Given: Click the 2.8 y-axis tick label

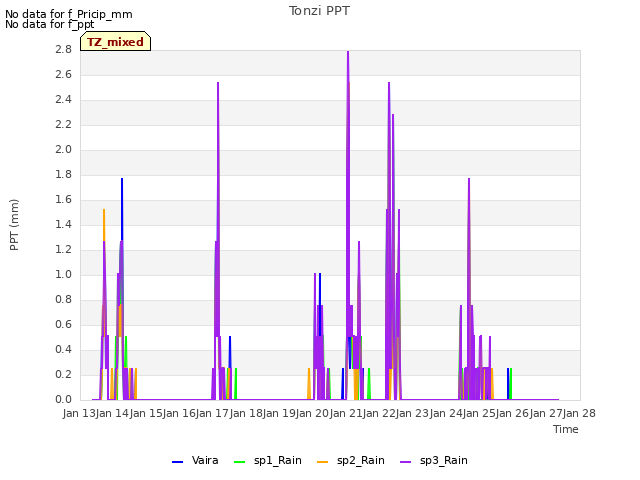Looking at the screenshot, I should coord(63,49).
